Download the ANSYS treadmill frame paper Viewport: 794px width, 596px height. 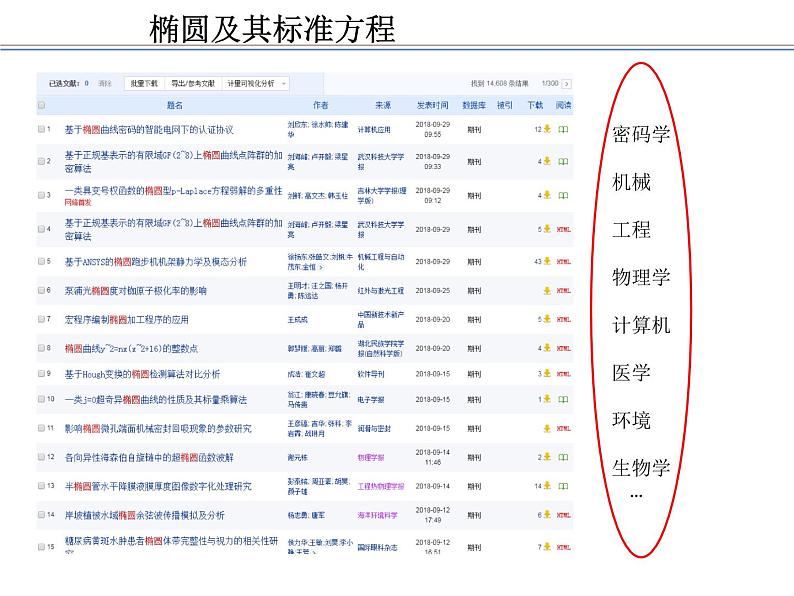pyautogui.click(x=547, y=261)
